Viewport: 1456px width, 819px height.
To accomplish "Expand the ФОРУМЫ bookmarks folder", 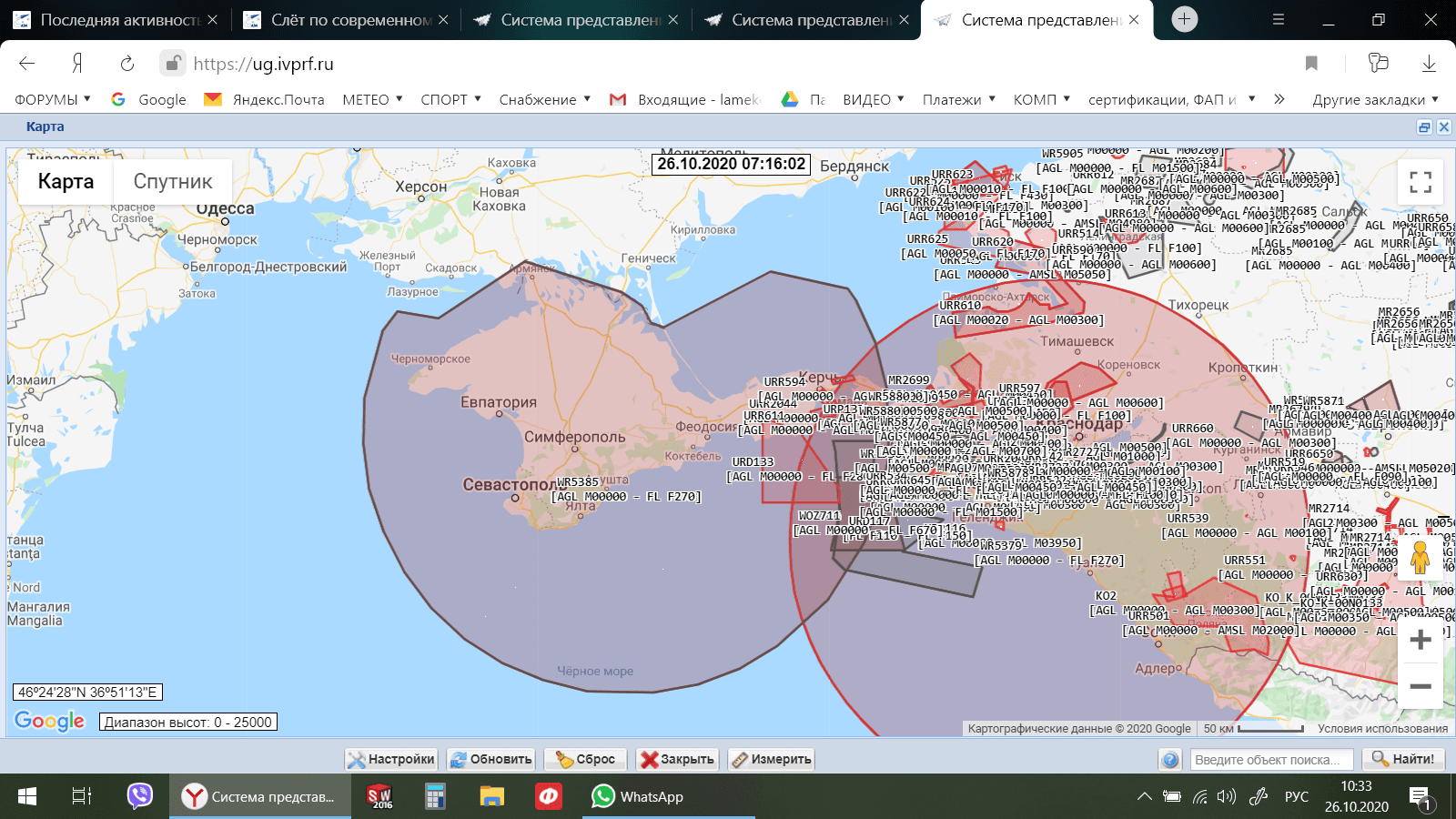I will click(53, 99).
